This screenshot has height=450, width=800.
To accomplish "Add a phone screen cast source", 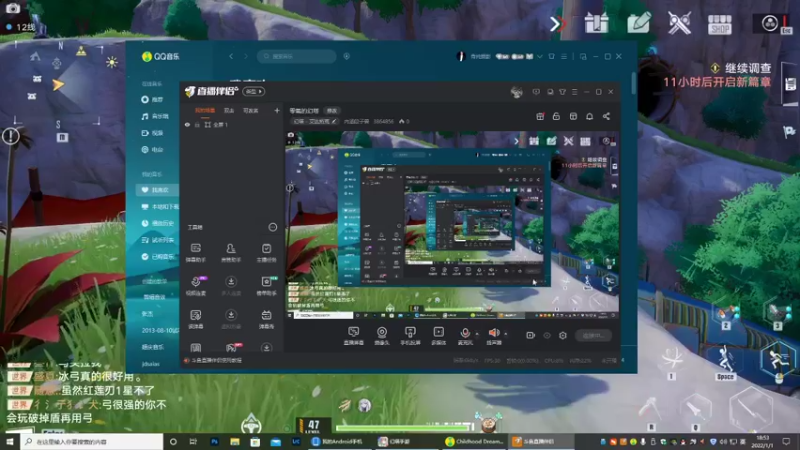I will coord(410,336).
